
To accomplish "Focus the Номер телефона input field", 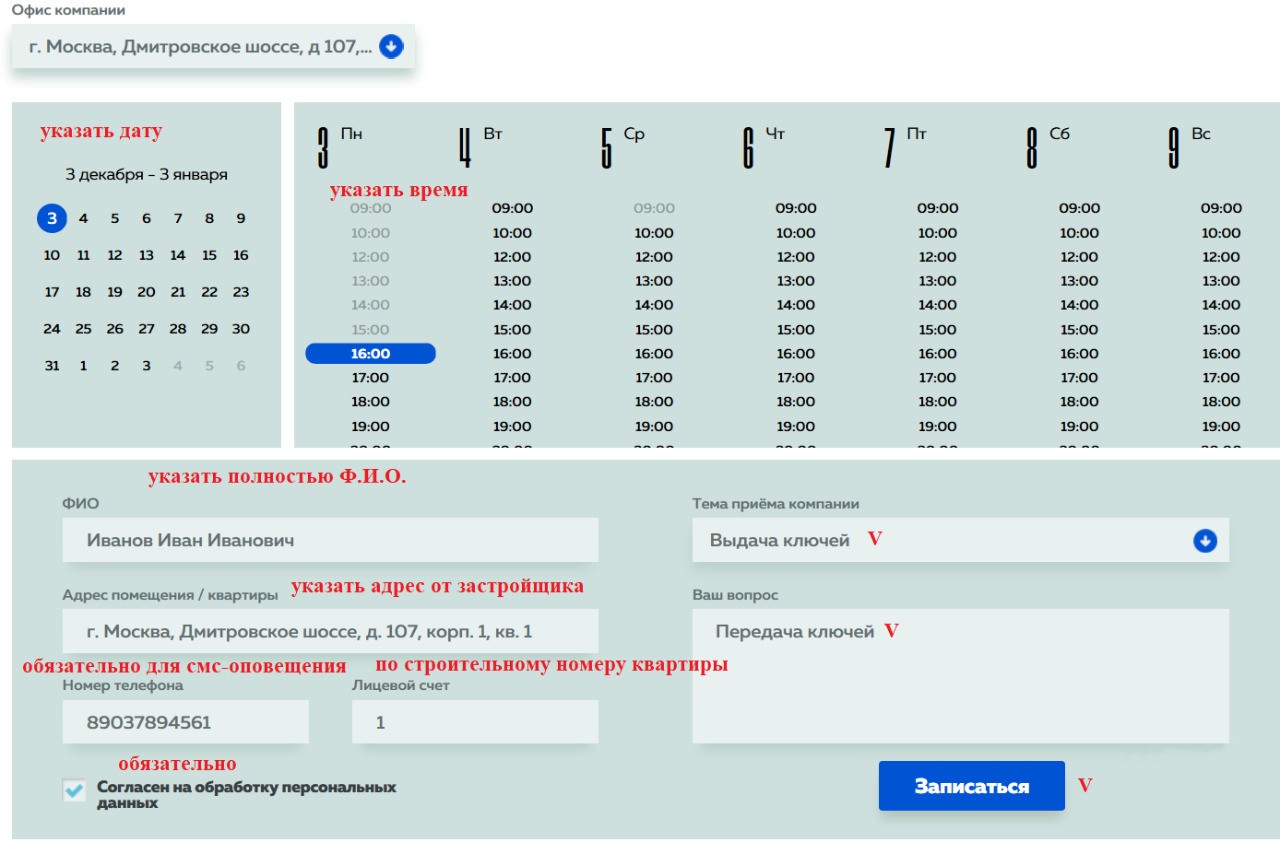I will point(185,722).
